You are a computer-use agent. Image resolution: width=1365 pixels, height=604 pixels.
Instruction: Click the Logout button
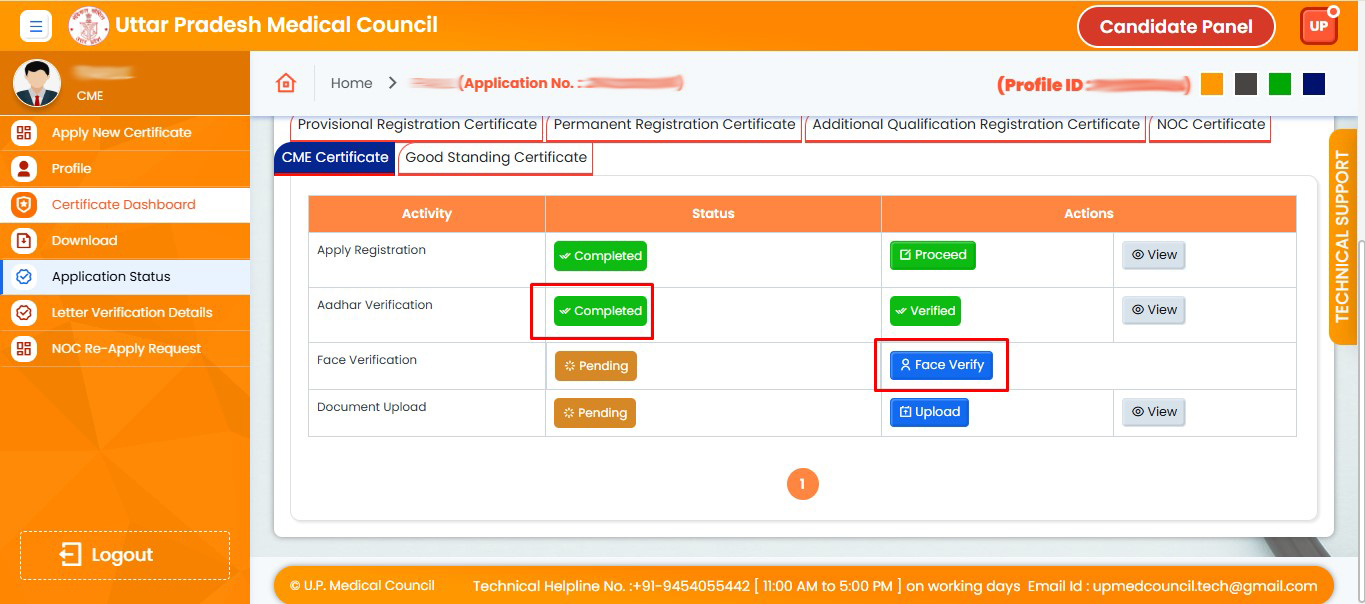pos(124,555)
